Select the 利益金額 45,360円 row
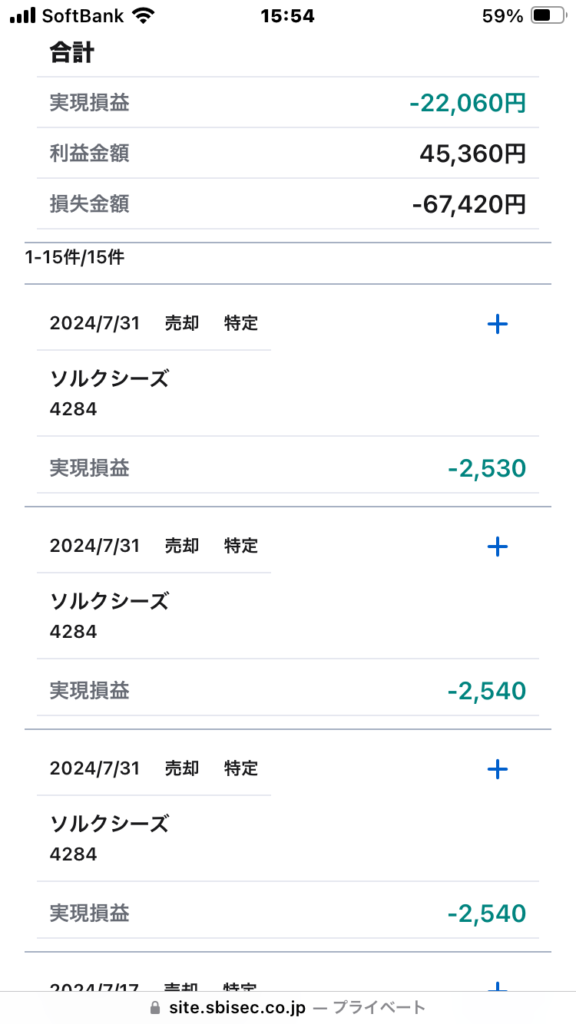This screenshot has height=1024, width=576. click(287, 153)
